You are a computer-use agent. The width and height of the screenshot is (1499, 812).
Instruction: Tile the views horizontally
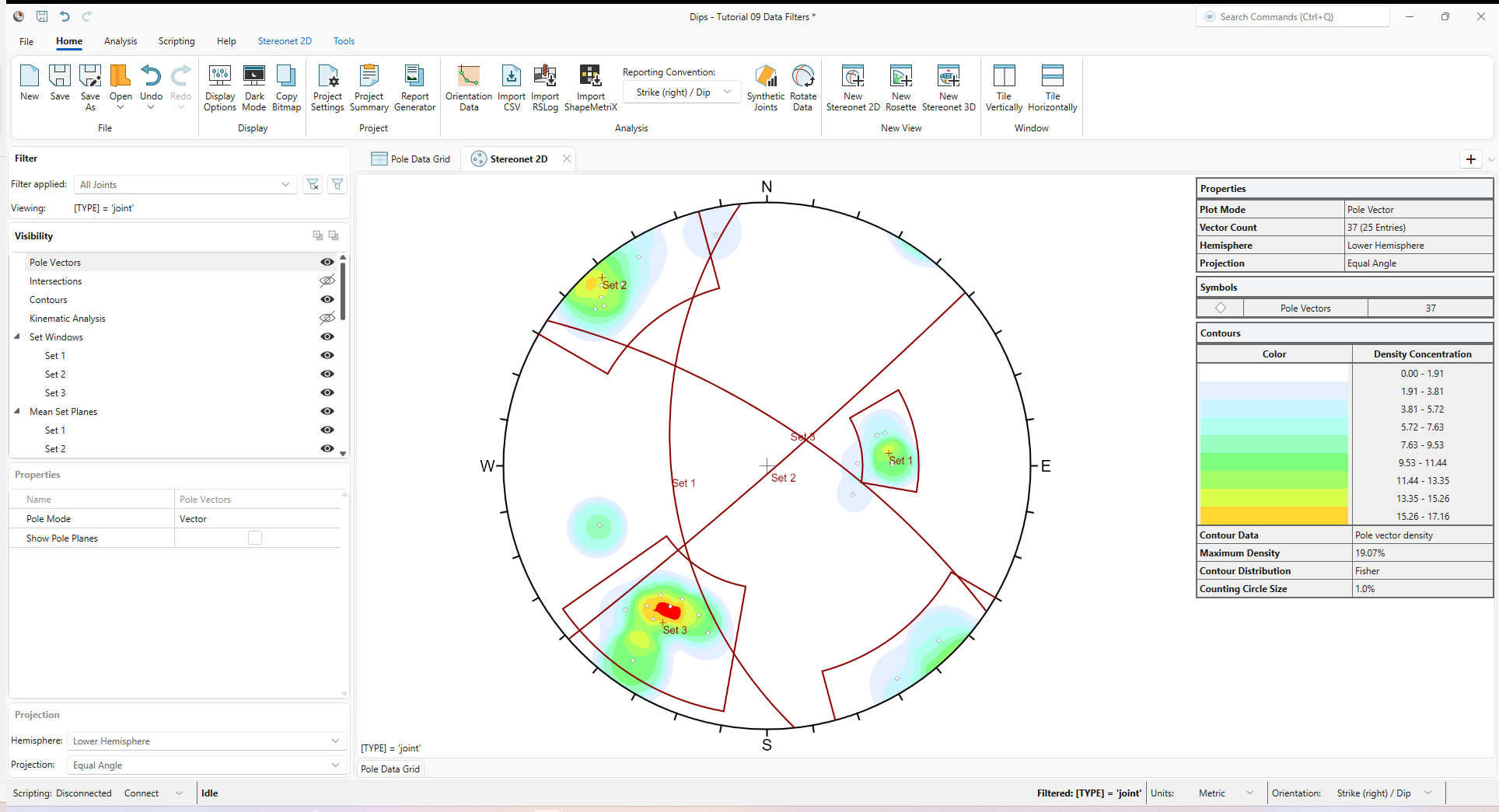tap(1051, 85)
